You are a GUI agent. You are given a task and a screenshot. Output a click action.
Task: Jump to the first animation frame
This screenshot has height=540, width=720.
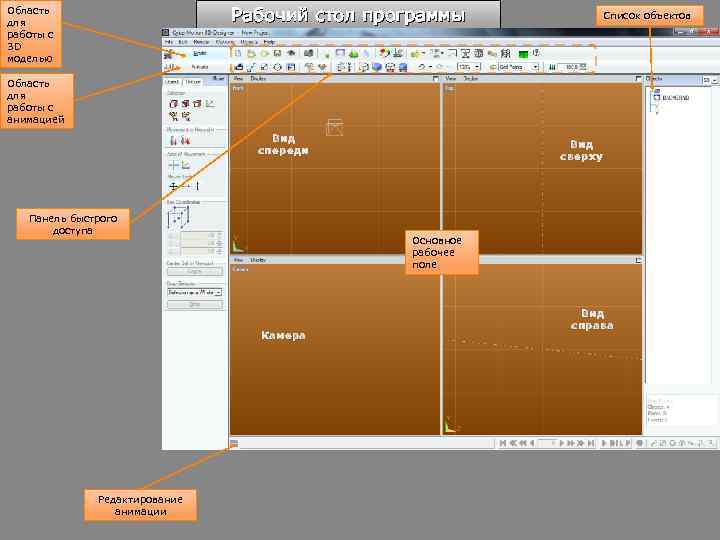[503, 443]
